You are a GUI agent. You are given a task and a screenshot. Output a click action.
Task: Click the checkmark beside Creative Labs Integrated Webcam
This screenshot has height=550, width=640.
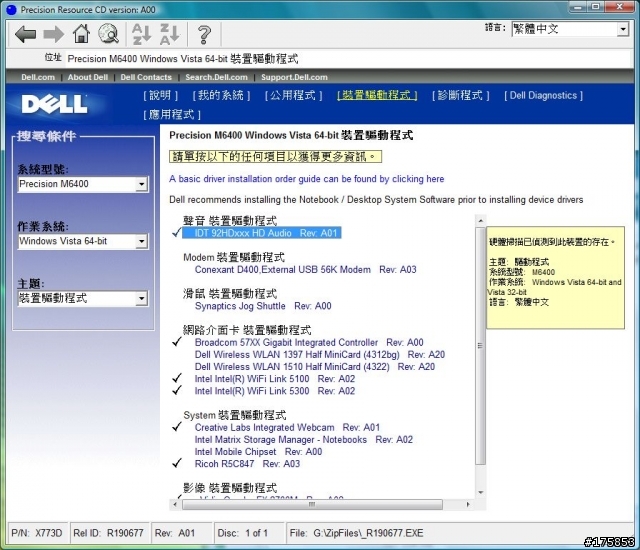[x=177, y=427]
